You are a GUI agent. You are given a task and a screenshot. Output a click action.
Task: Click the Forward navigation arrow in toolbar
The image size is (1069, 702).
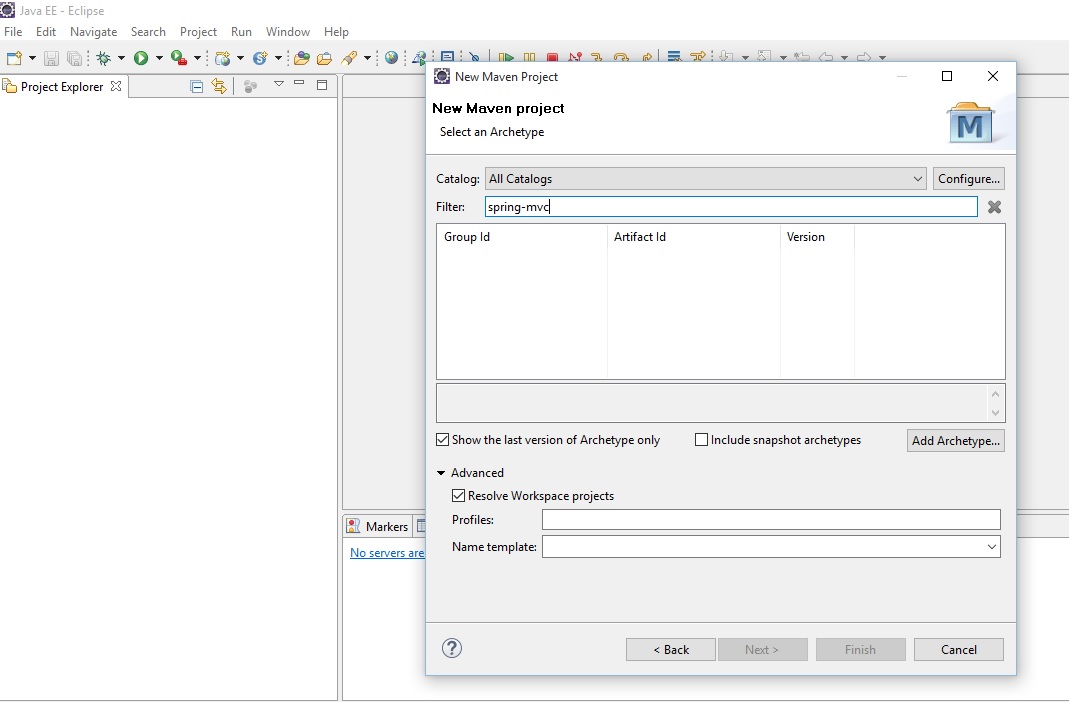[x=864, y=57]
